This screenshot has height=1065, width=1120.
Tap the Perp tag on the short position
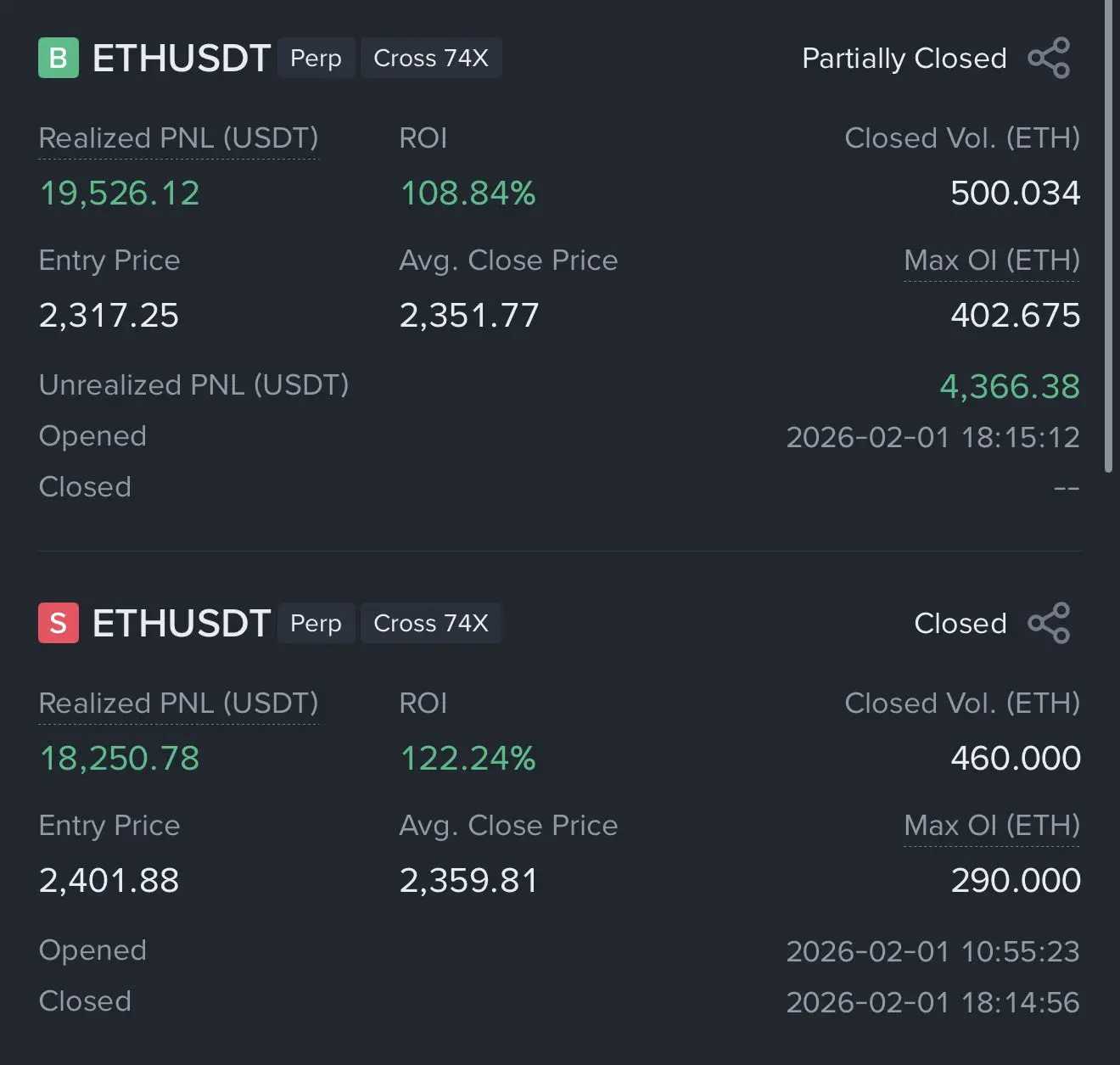316,623
